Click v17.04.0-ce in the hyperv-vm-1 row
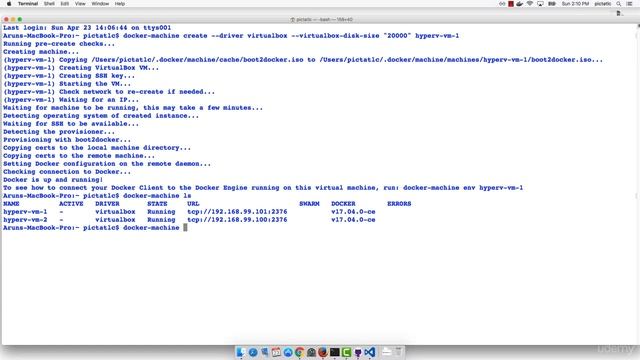 pyautogui.click(x=353, y=211)
